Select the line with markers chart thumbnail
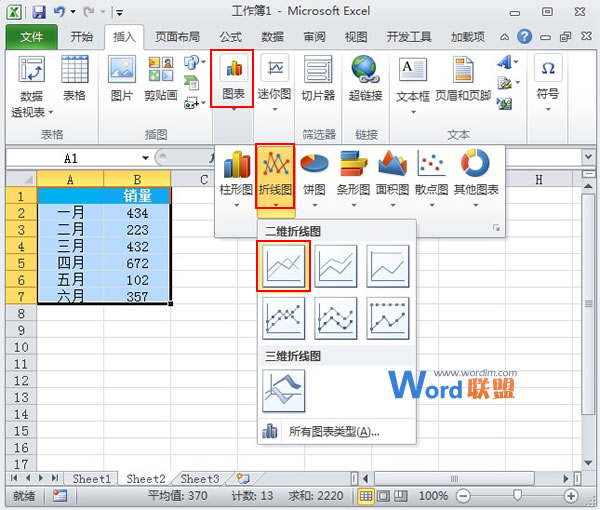This screenshot has height=510, width=600. (284, 318)
